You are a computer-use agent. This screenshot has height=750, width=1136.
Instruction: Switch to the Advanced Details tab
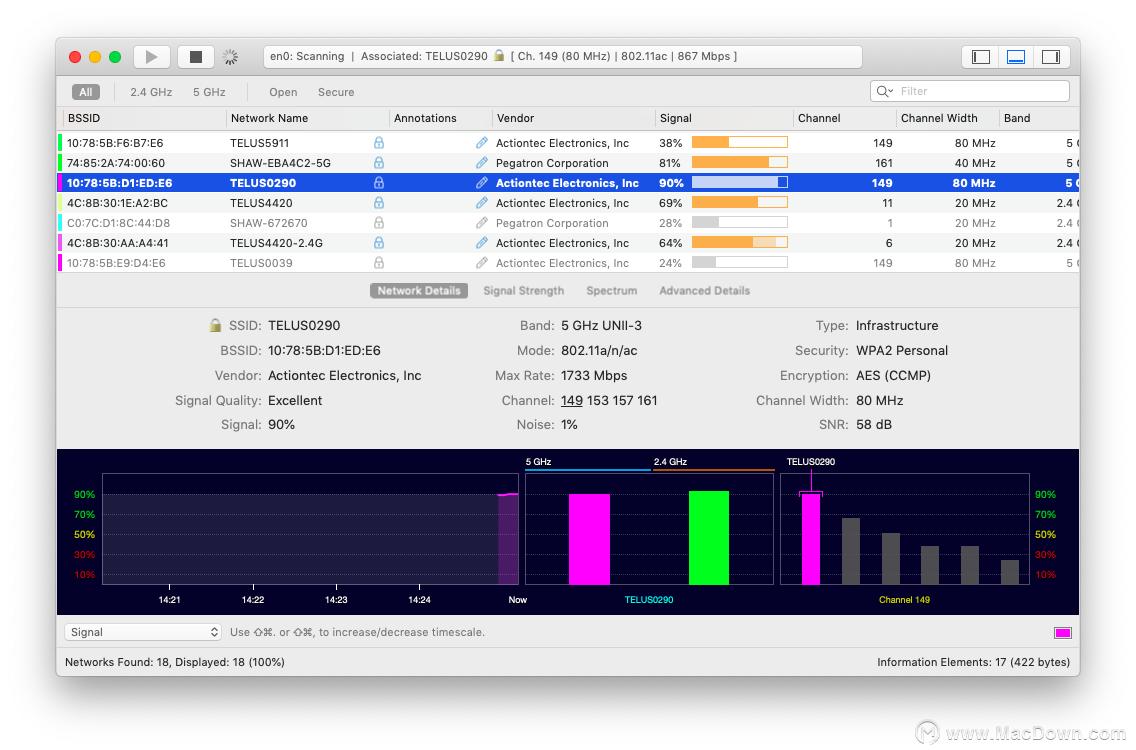tap(704, 291)
